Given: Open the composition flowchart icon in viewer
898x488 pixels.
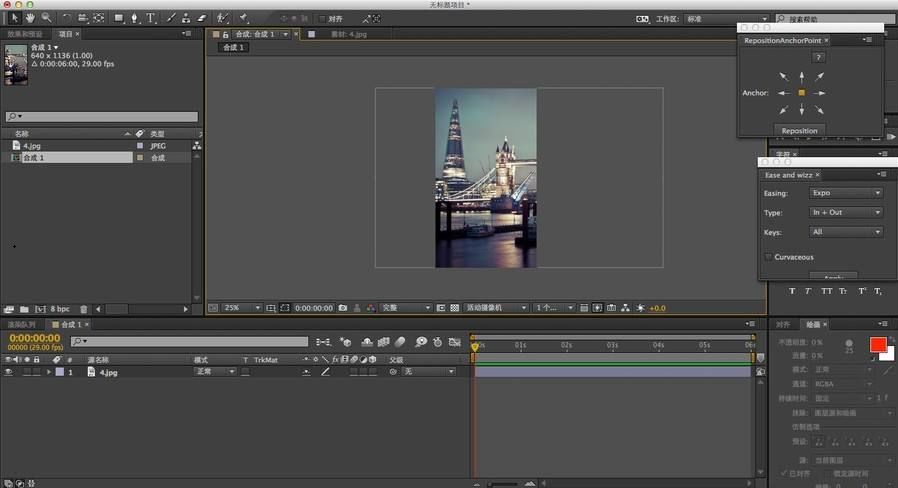Looking at the screenshot, I should pyautogui.click(x=625, y=308).
